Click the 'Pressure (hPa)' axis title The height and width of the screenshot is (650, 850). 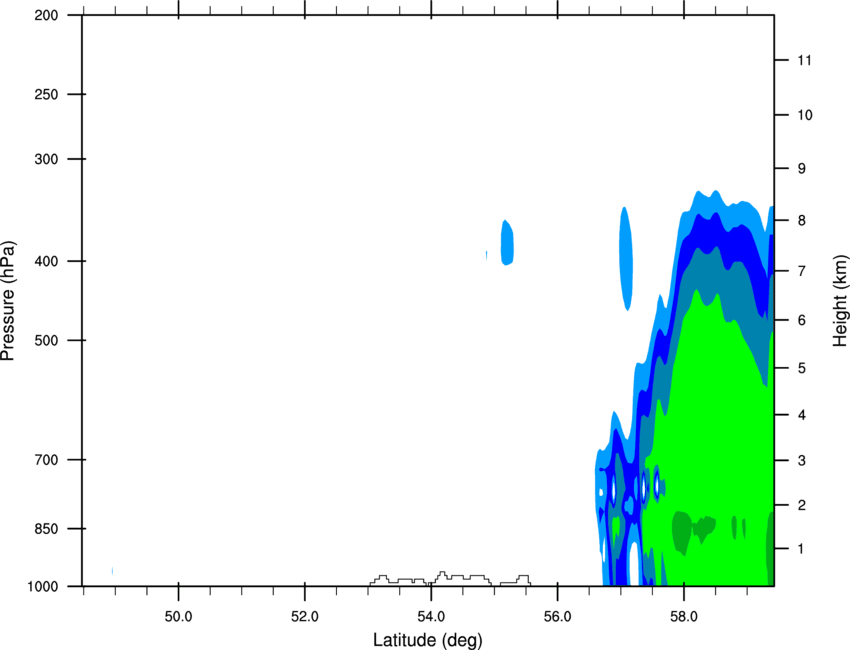point(8,301)
